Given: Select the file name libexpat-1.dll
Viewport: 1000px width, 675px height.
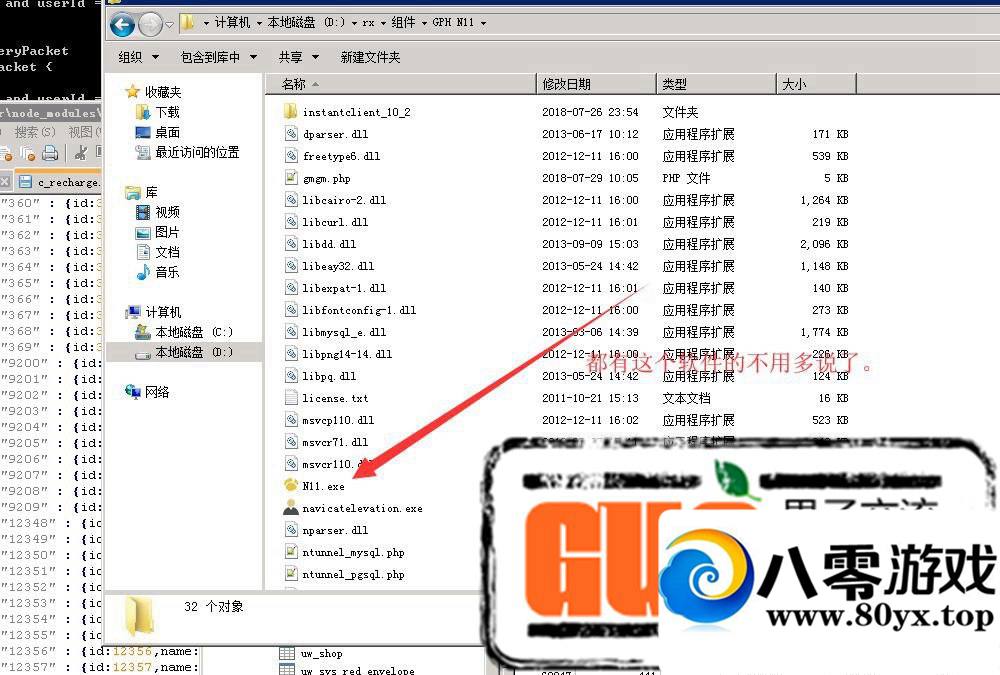Looking at the screenshot, I should point(344,288).
